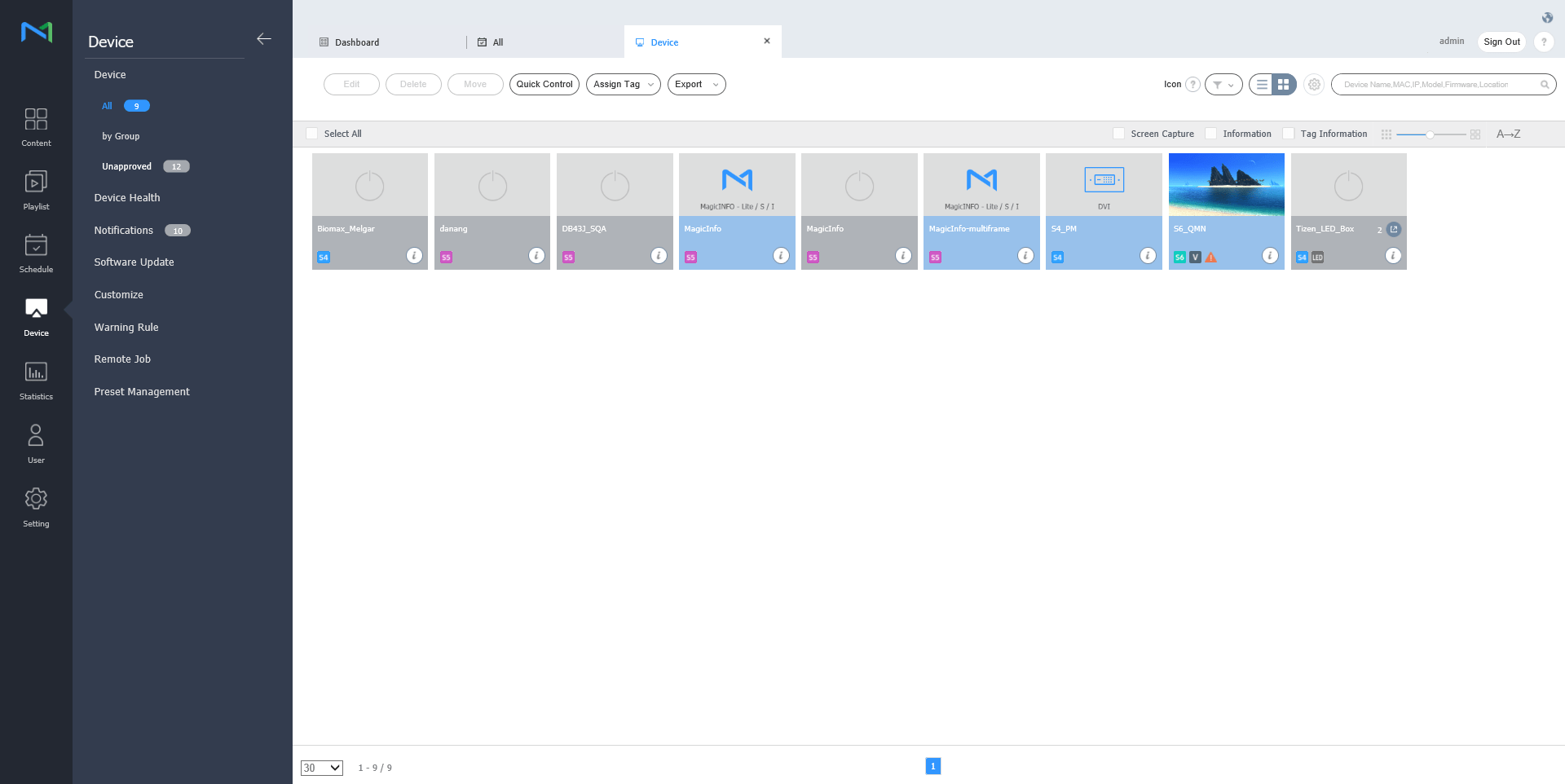The height and width of the screenshot is (784, 1565).
Task: Open Remote Job menu item
Action: (x=122, y=359)
